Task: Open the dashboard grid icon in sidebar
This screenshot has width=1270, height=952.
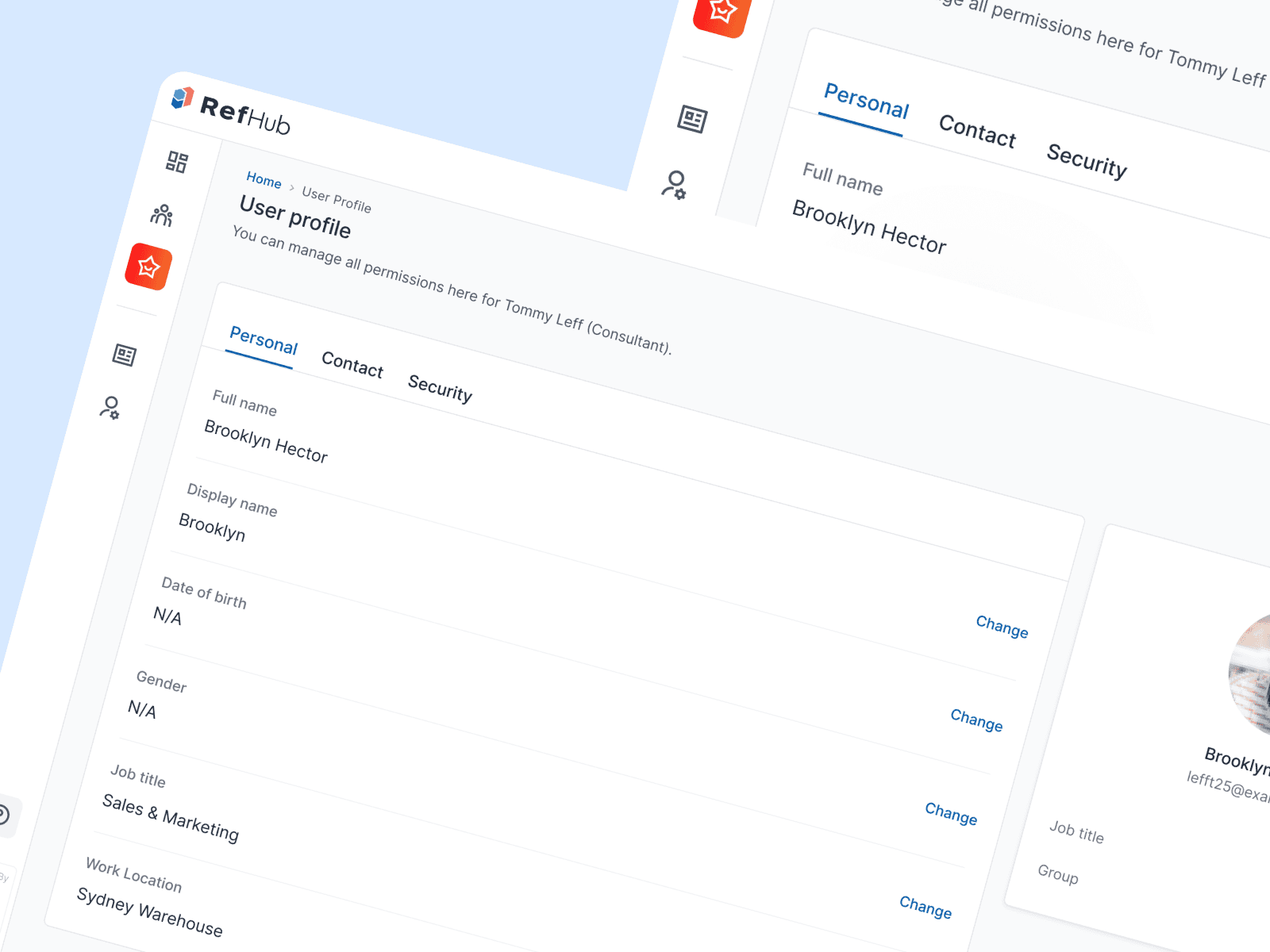Action: pos(177,162)
